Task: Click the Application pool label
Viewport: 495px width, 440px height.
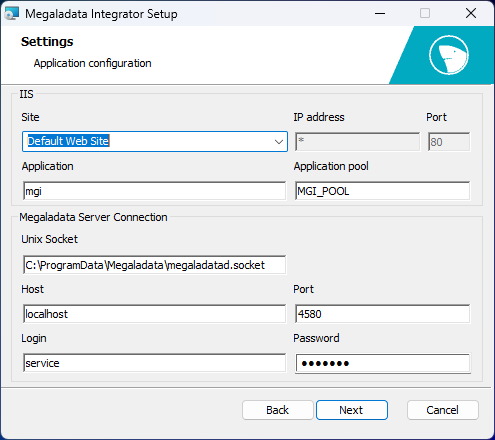Action: pos(331,166)
